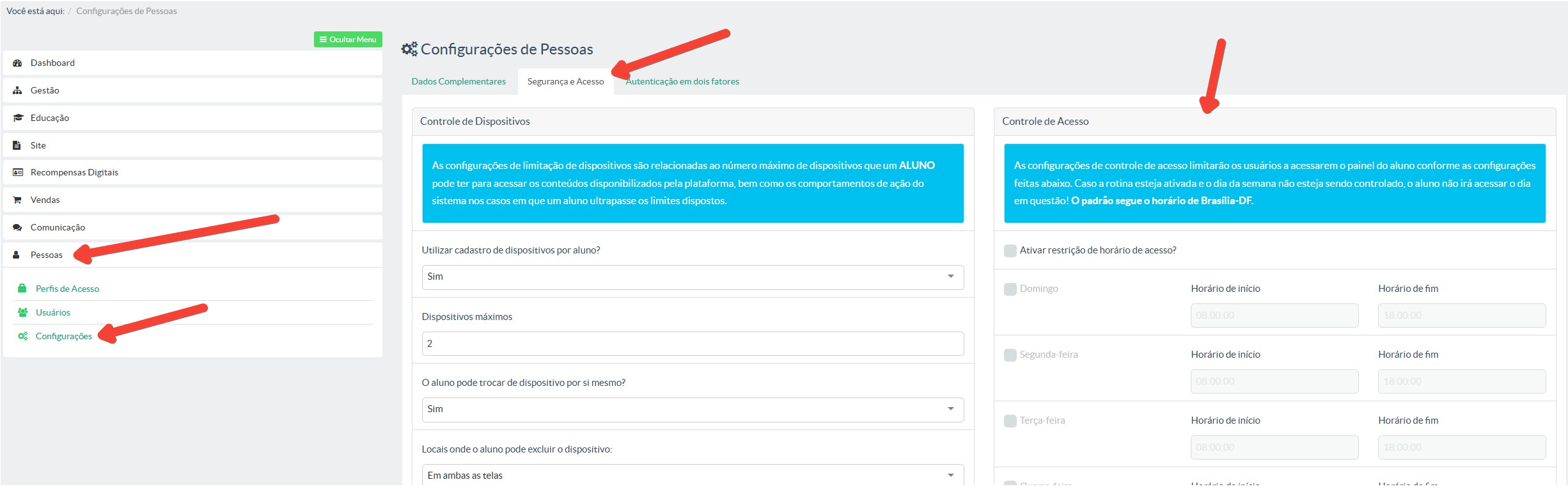This screenshot has height=489, width=1568.
Task: Click the Gestão hierarchy icon
Action: coord(17,90)
